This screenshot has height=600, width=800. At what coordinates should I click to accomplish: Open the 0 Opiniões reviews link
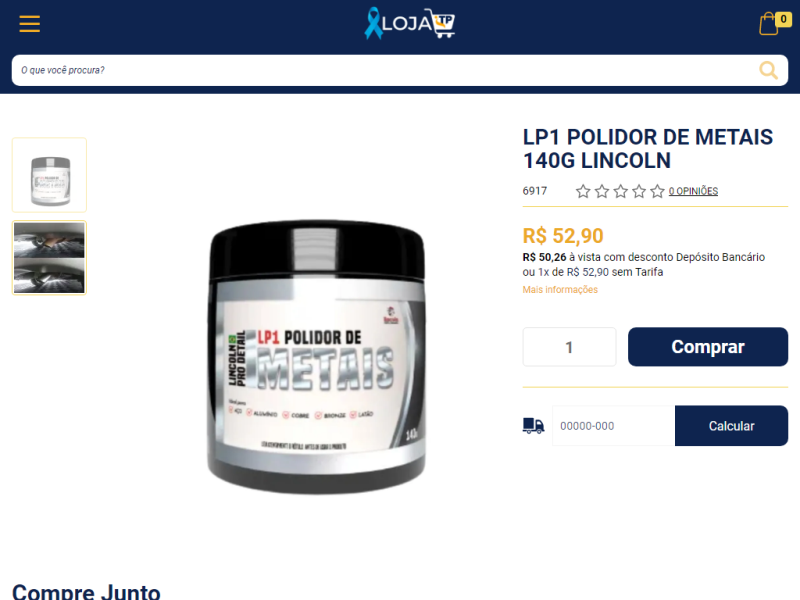tap(693, 191)
